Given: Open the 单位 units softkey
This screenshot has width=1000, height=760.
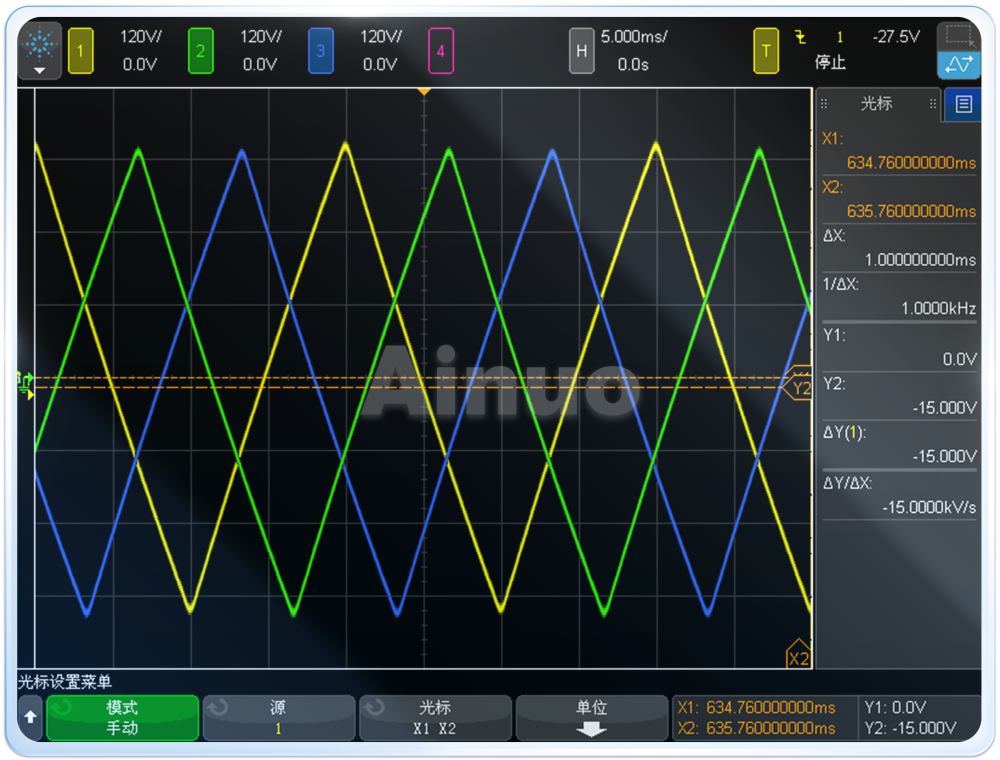Looking at the screenshot, I should click(591, 717).
